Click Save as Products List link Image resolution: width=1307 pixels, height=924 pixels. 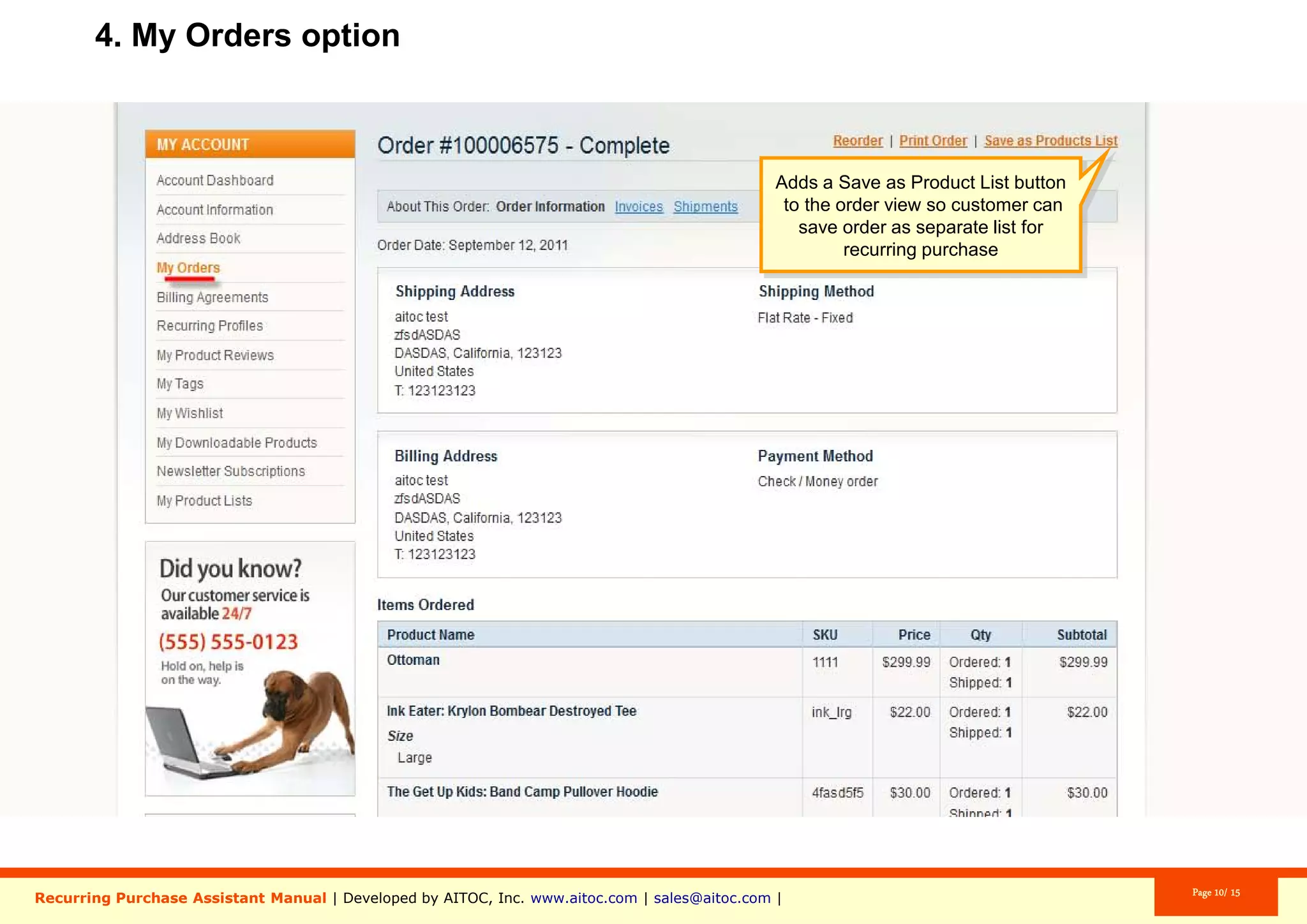click(1050, 141)
